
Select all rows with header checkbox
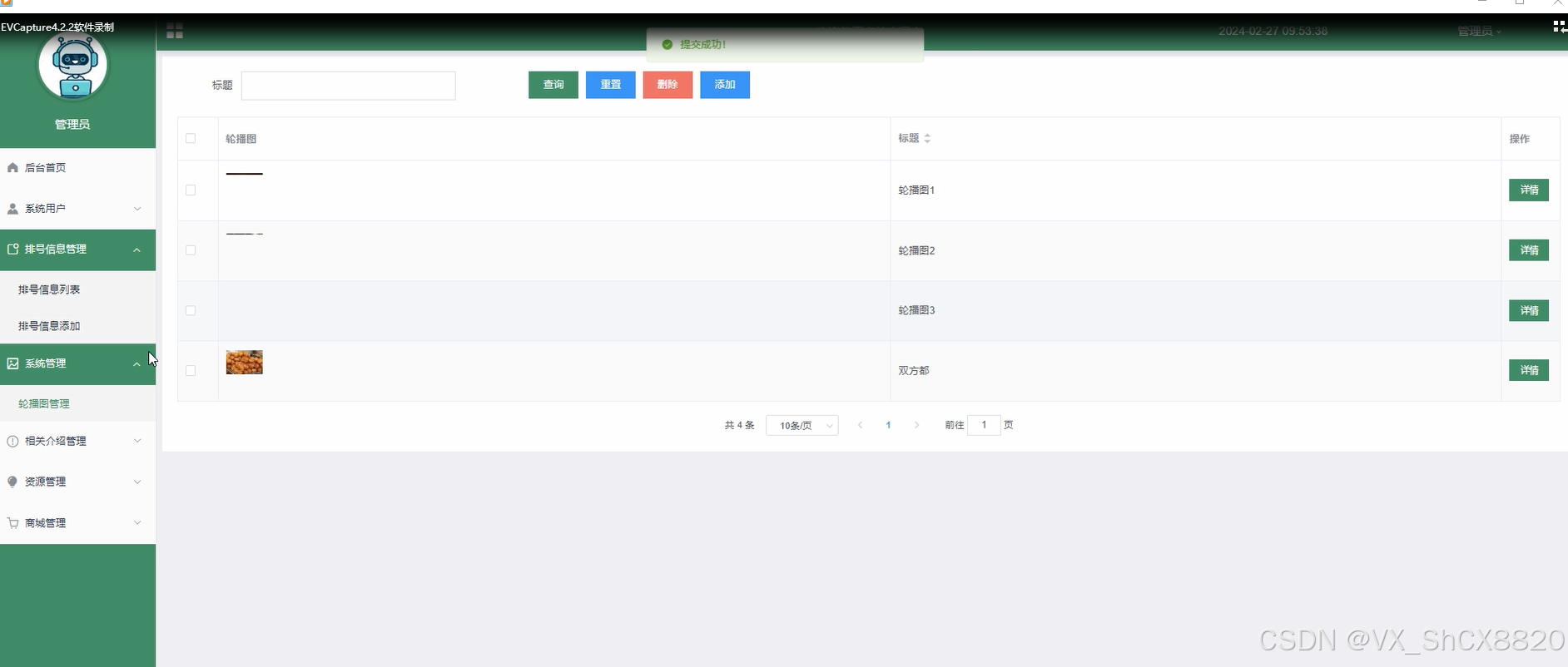pyautogui.click(x=191, y=139)
